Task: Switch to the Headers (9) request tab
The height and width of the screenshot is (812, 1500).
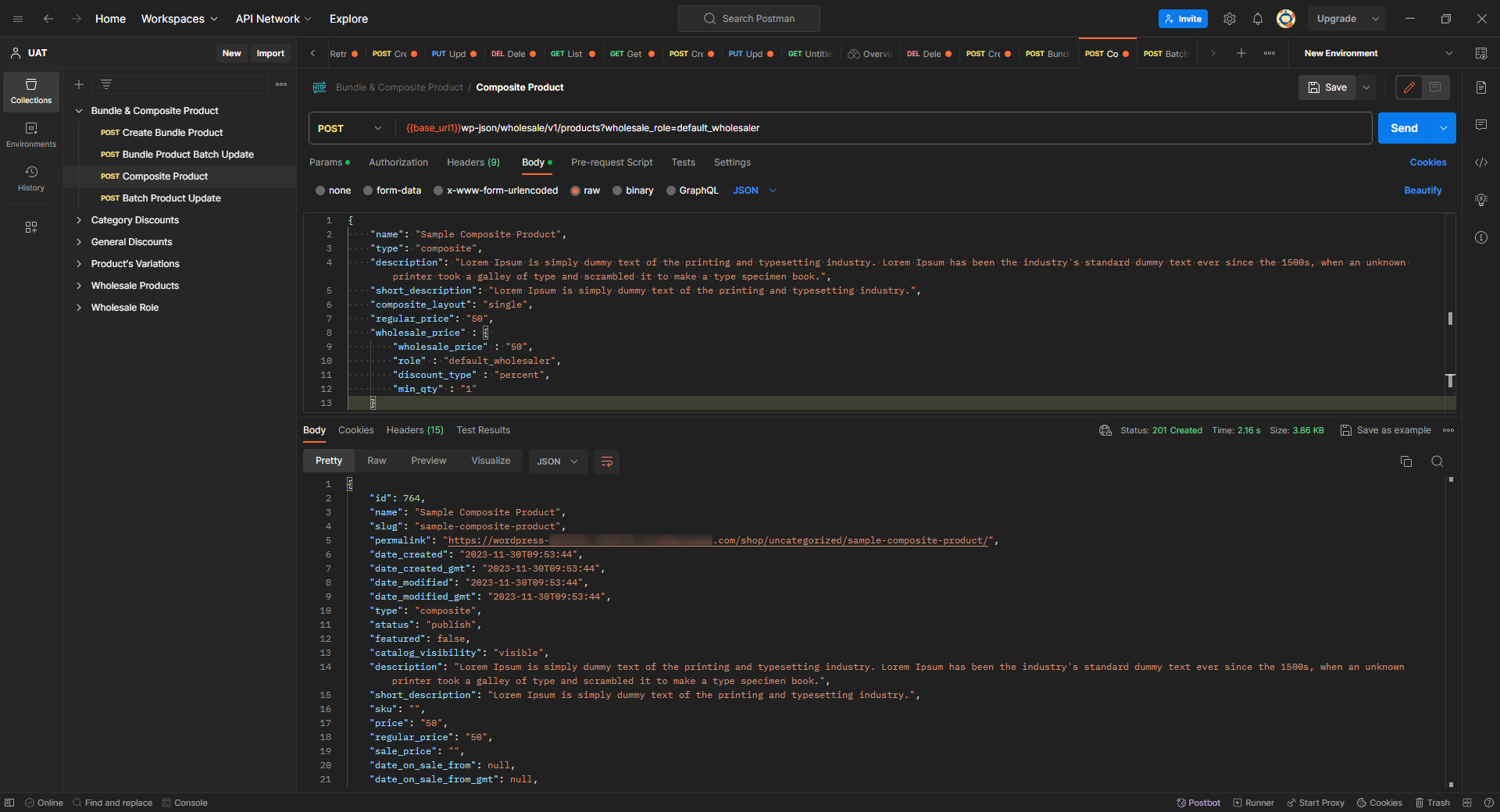Action: point(473,162)
